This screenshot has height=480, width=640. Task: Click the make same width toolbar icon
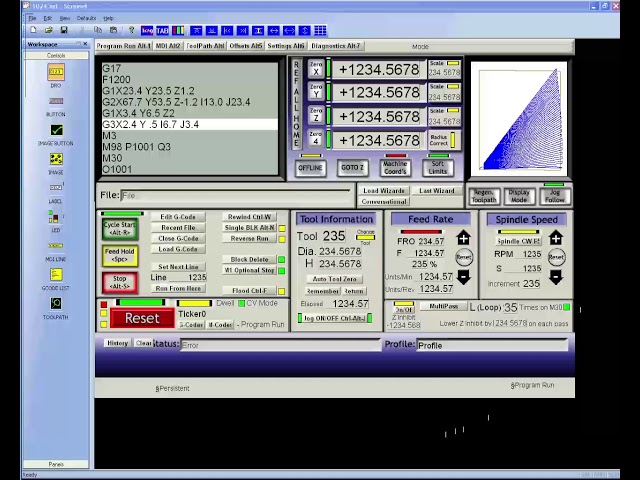[273, 31]
